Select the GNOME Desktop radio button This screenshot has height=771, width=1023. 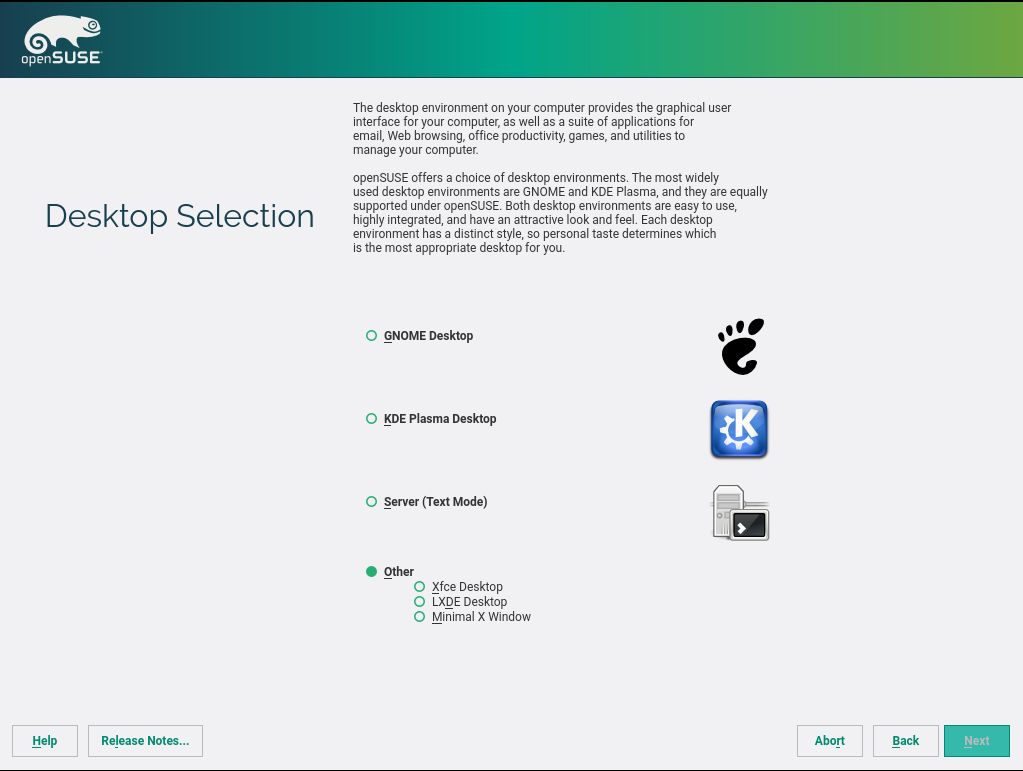[372, 336]
